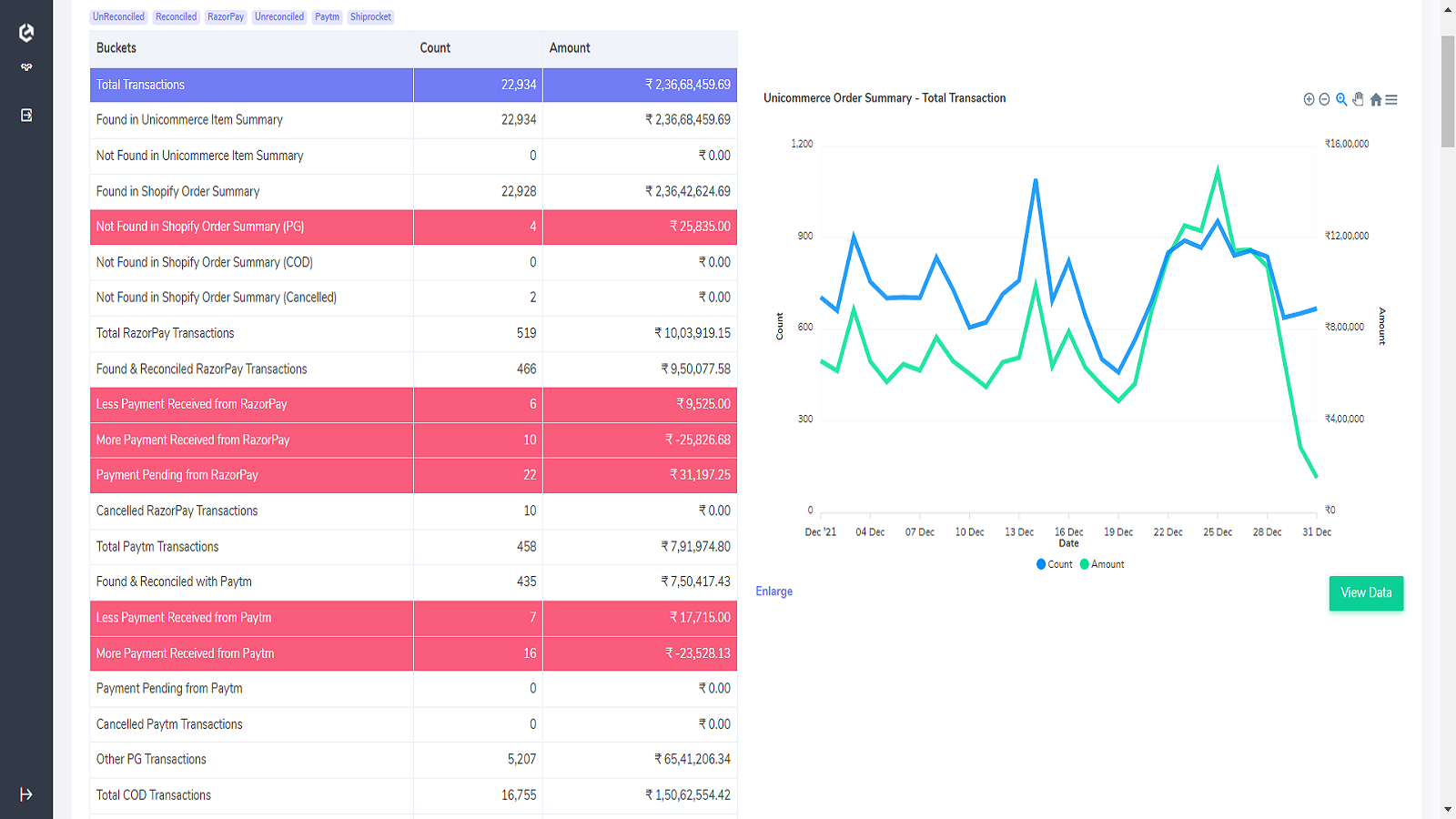This screenshot has width=1456, height=819.
Task: Open the chart hamburger export menu
Action: pos(1391,99)
